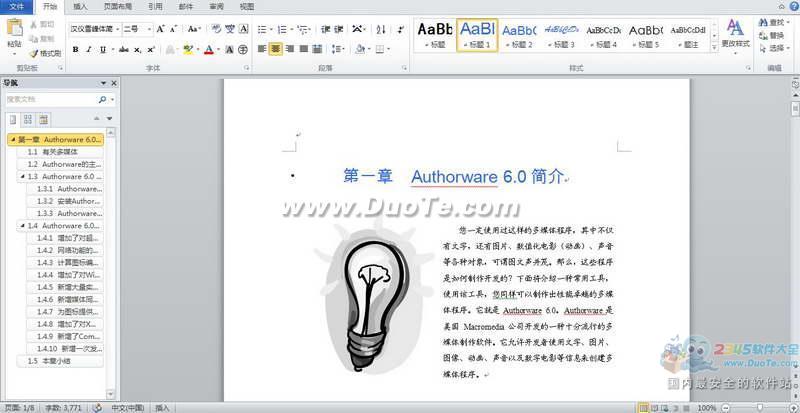Apply strikethrough (abc) formatting
This screenshot has width=800, height=413.
tap(123, 50)
